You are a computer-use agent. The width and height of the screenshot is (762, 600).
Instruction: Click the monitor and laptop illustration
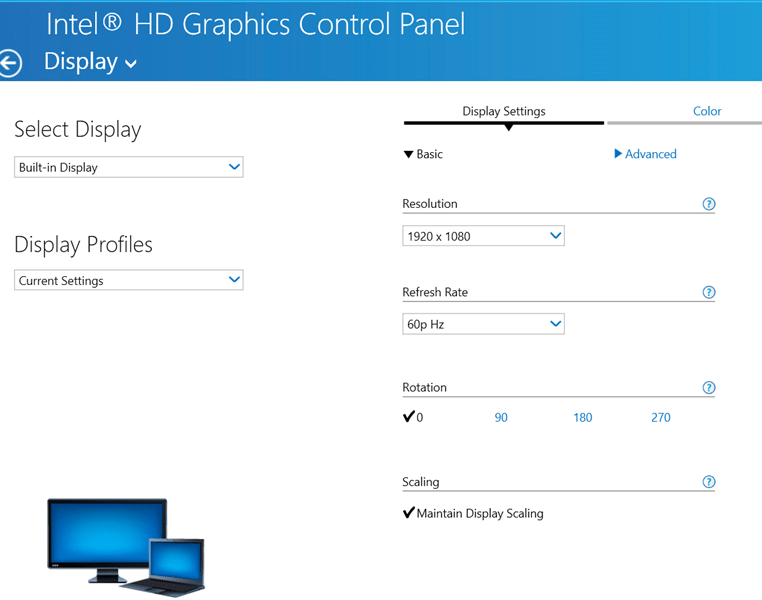(x=126, y=547)
